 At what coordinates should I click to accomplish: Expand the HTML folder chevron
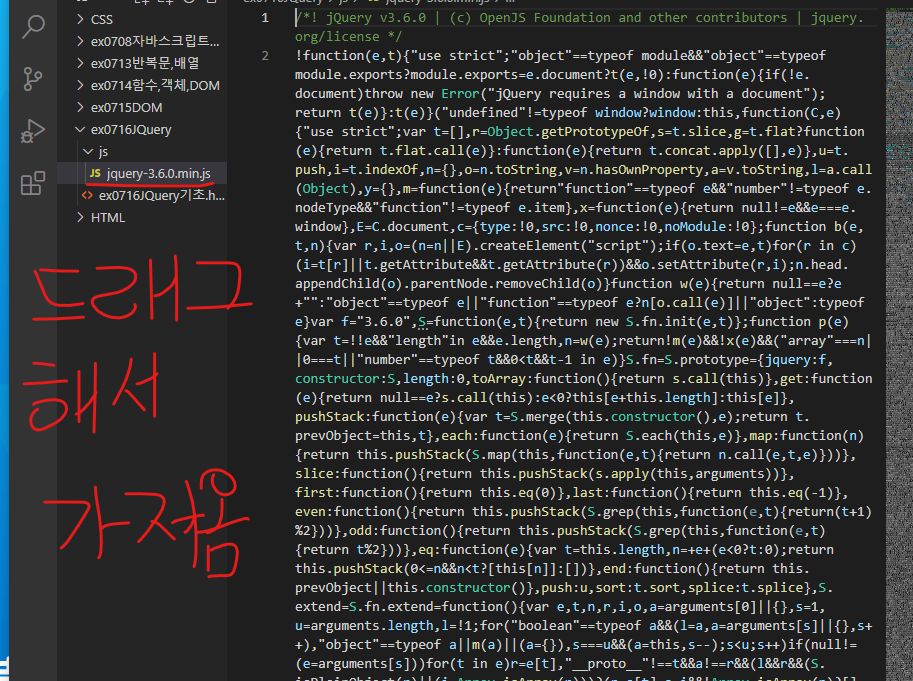click(x=80, y=218)
